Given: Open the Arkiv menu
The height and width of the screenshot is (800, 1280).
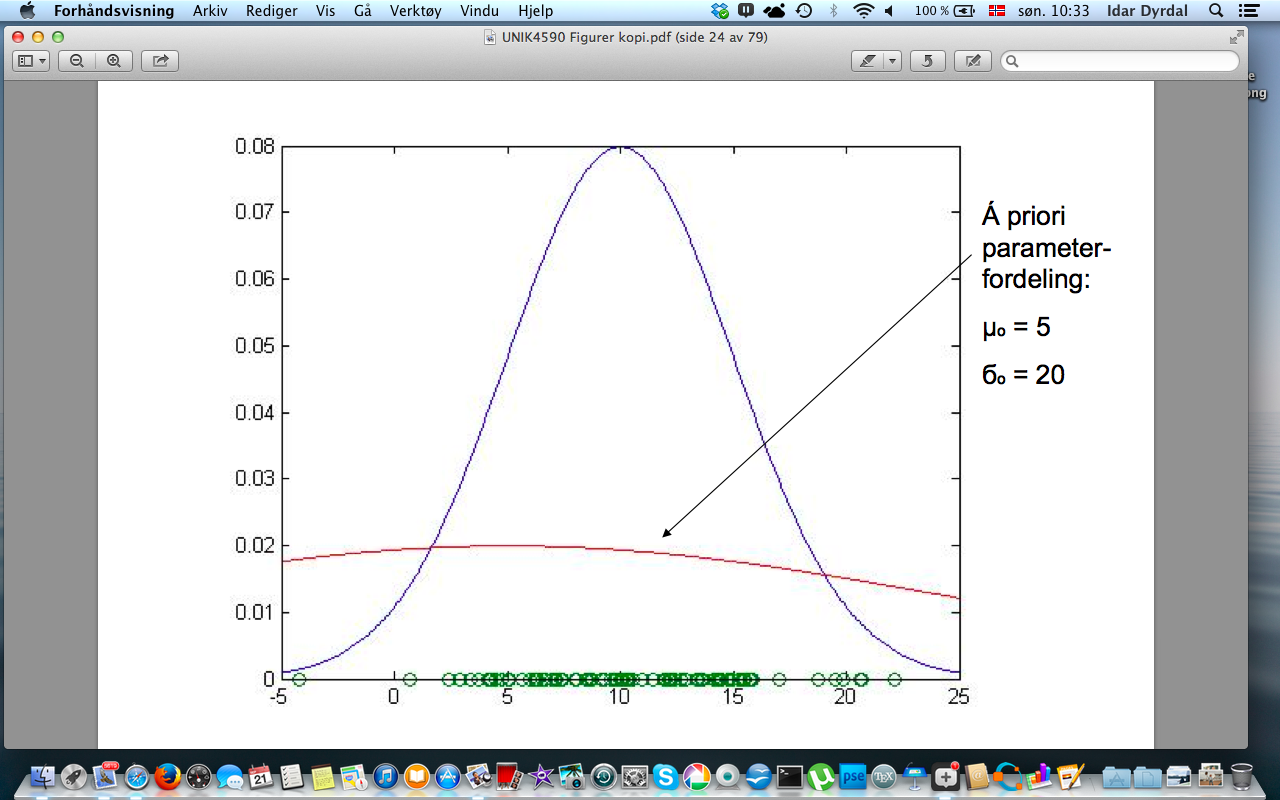Looking at the screenshot, I should tap(209, 11).
